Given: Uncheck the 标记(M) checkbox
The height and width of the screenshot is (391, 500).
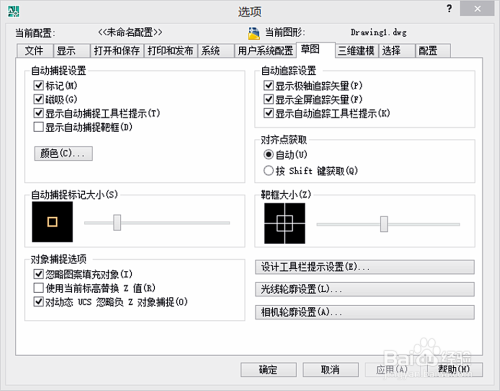Looking at the screenshot, I should coord(39,86).
